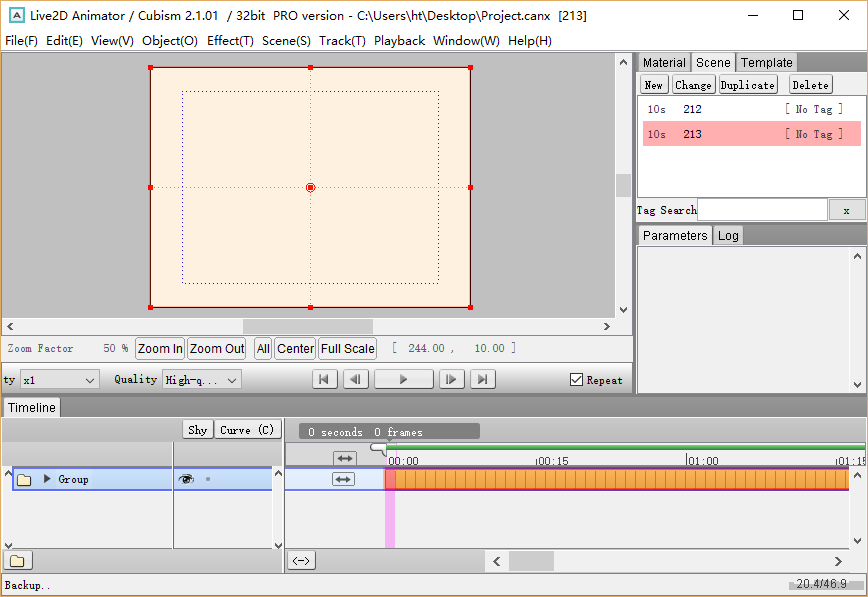The height and width of the screenshot is (597, 868).
Task: Toggle Group track lock dot
Action: click(208, 479)
